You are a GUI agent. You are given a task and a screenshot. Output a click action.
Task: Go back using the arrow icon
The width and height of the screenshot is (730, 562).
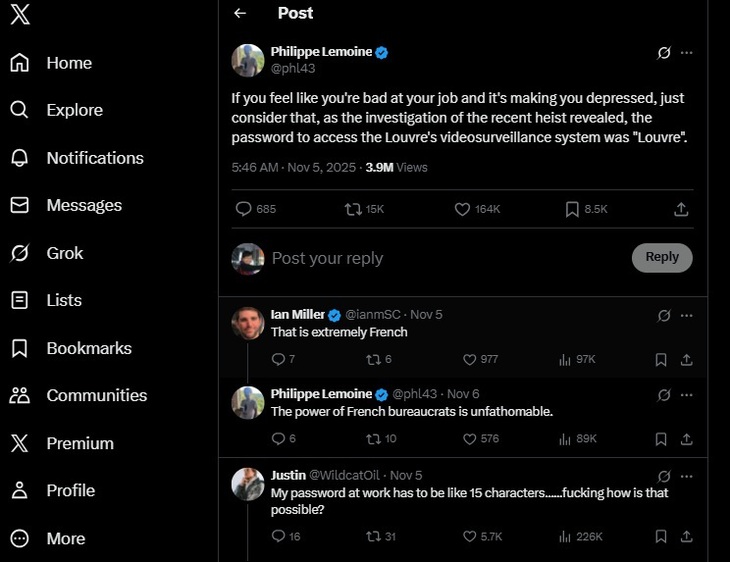[239, 13]
